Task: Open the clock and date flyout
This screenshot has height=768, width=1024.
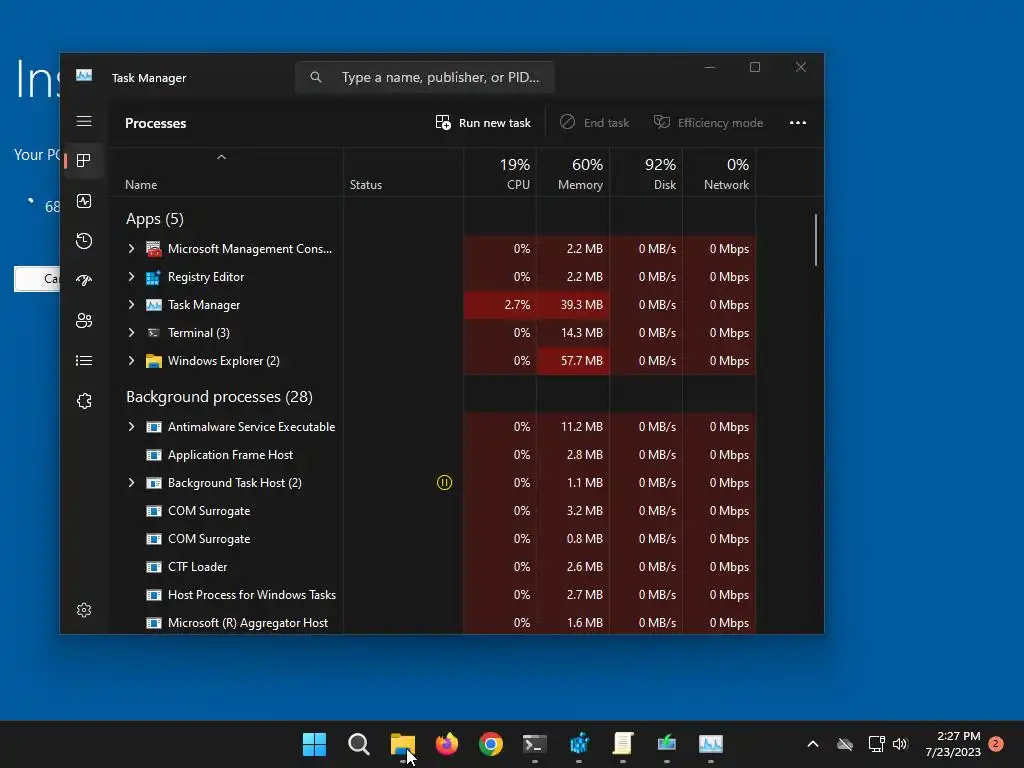Action: [x=953, y=744]
